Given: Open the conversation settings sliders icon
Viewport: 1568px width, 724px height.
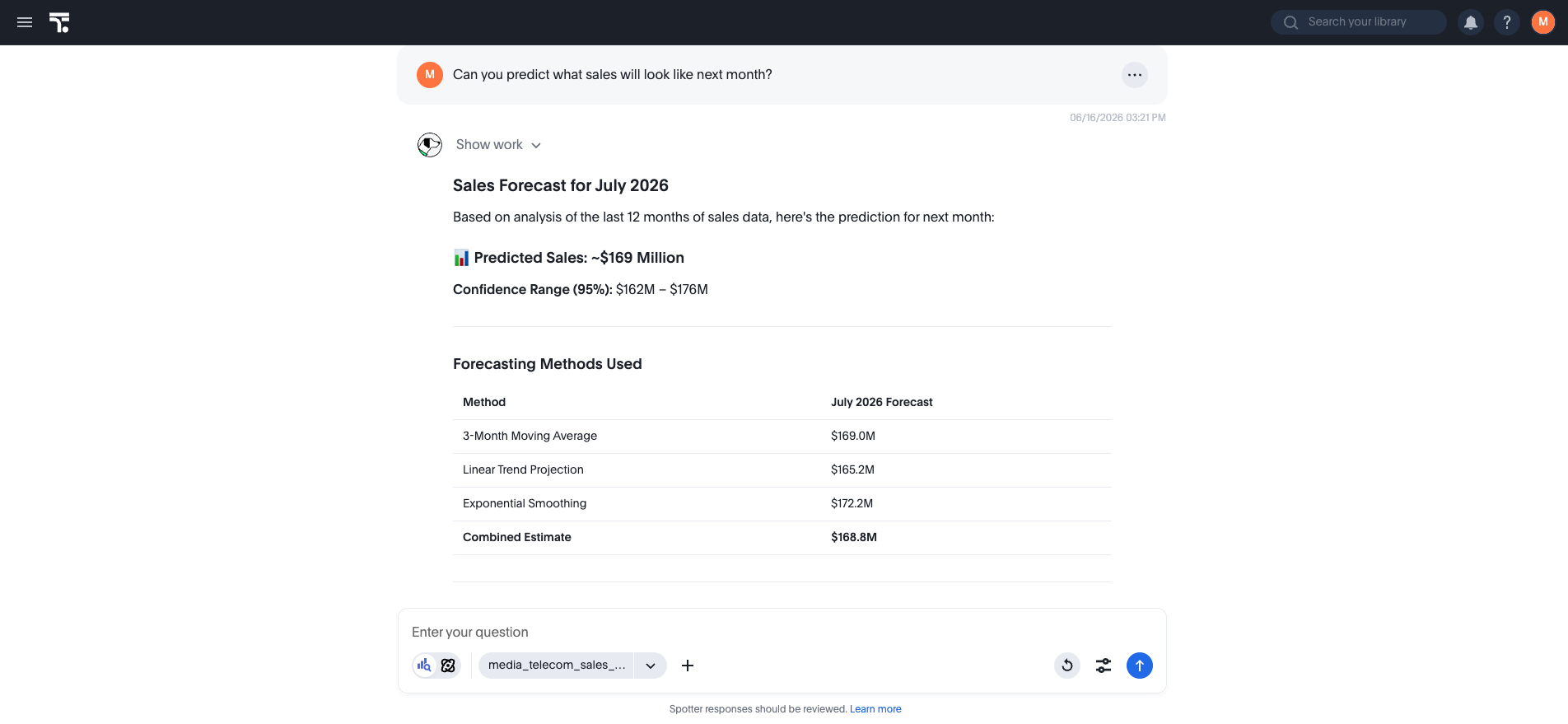Looking at the screenshot, I should pyautogui.click(x=1104, y=666).
